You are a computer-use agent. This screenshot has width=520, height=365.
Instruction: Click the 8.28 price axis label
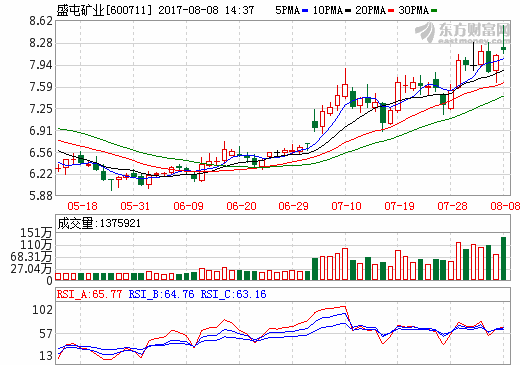(x=41, y=43)
